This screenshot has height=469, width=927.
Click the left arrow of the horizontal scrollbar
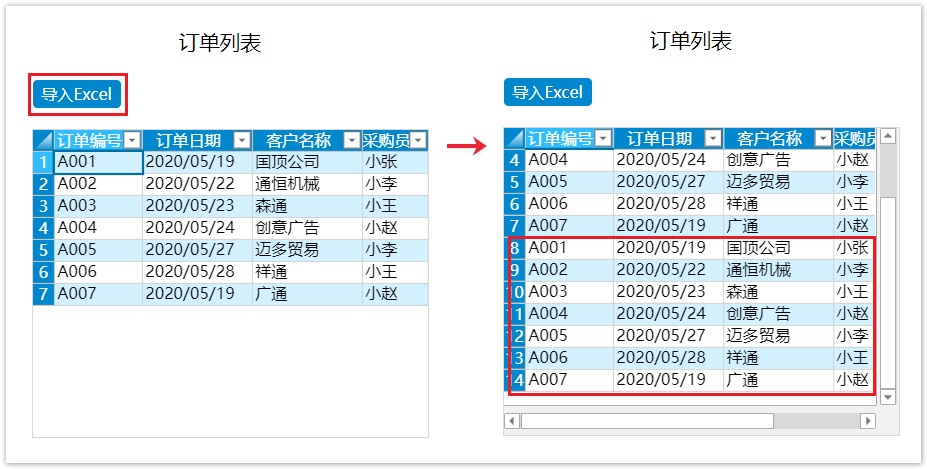(512, 421)
